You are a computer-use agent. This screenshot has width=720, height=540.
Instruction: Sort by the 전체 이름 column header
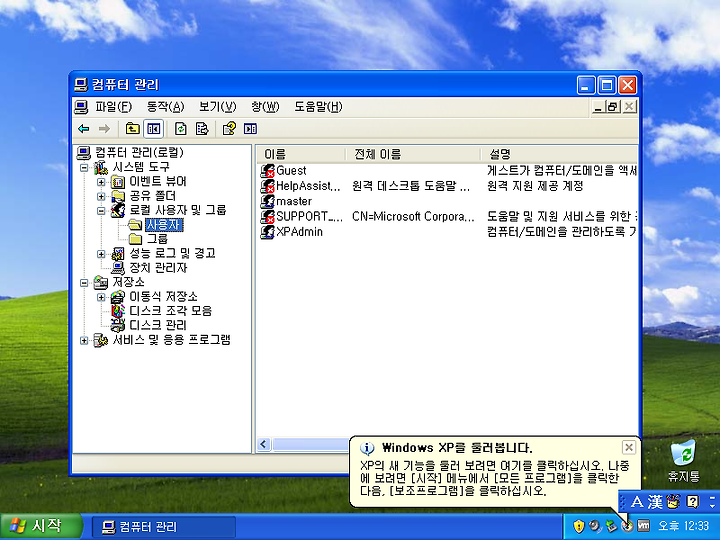[413, 154]
